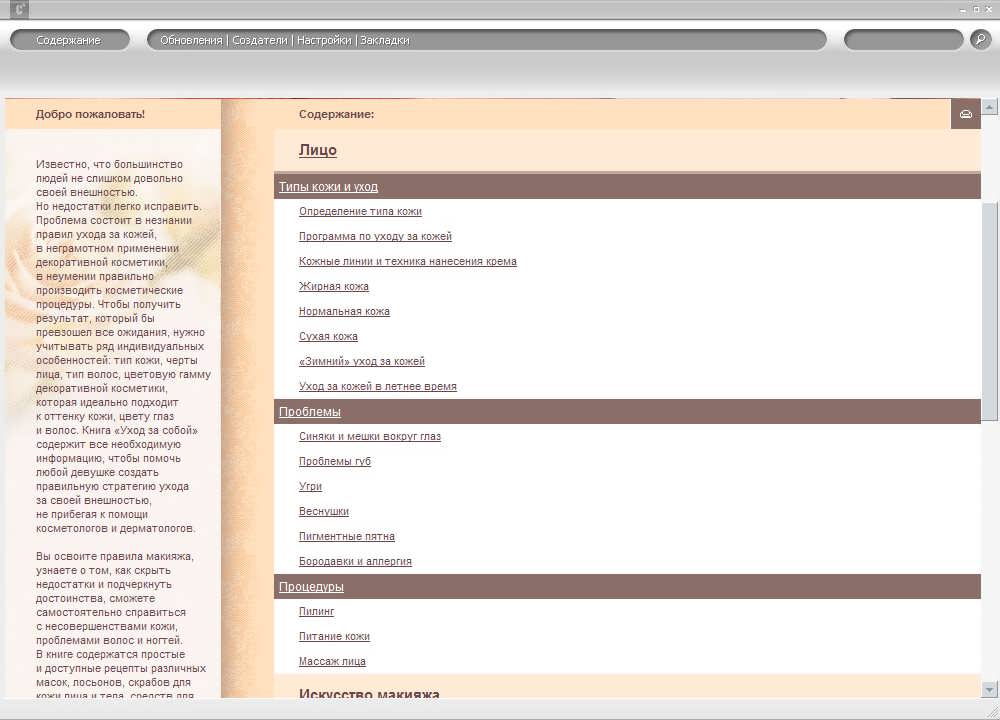Open the Лицо chapter heading

(x=317, y=150)
